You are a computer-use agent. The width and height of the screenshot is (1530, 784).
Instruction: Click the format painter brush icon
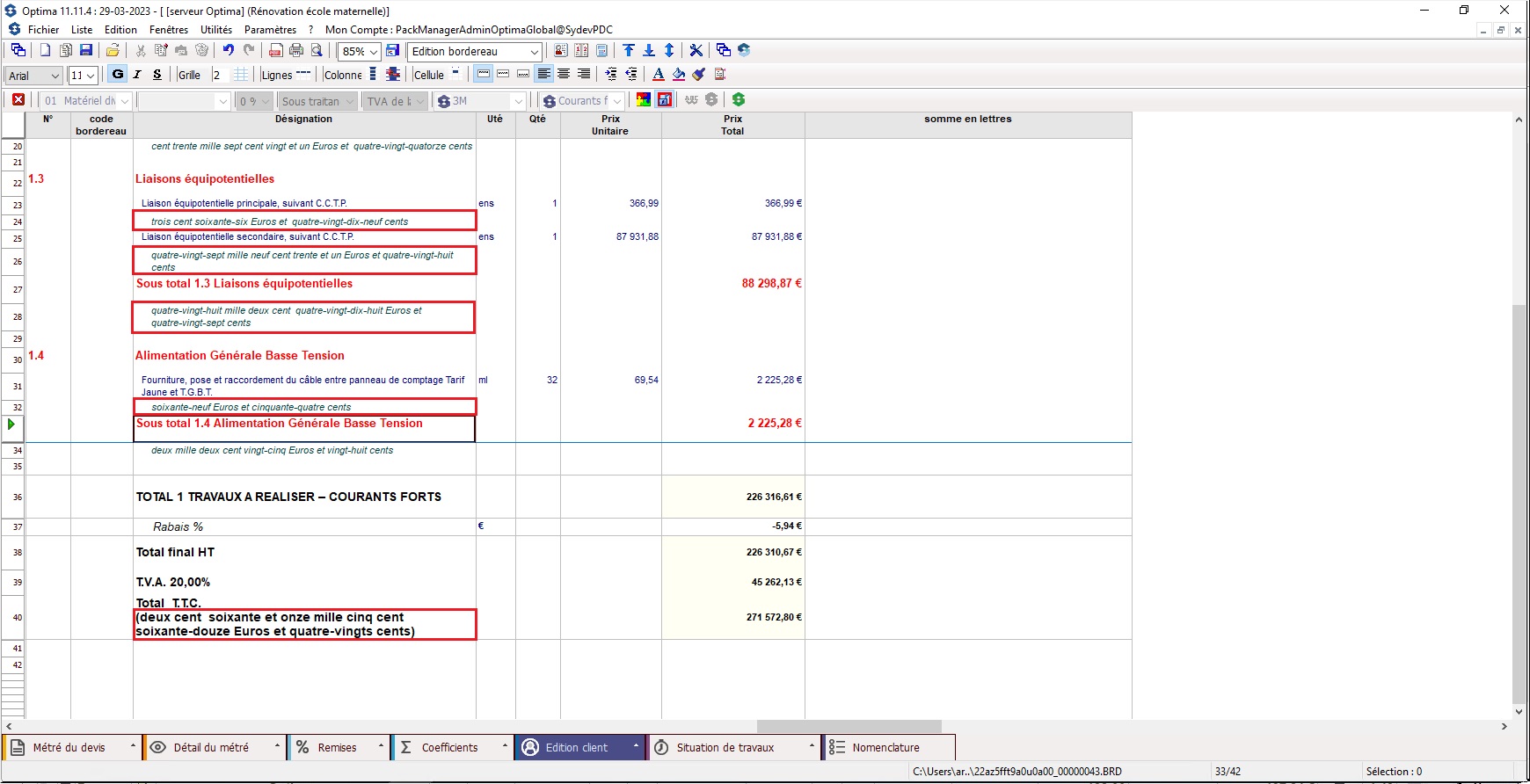699,75
